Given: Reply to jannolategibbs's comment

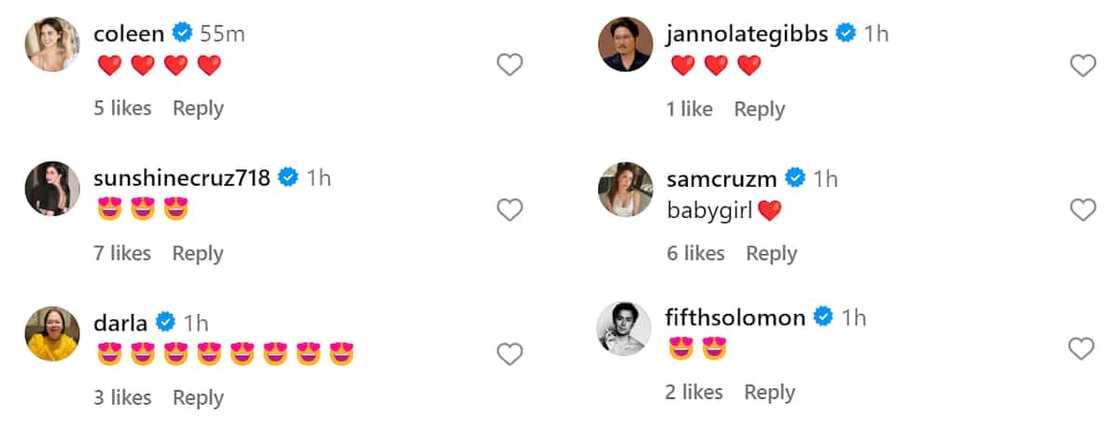Looking at the screenshot, I should pyautogui.click(x=759, y=109).
